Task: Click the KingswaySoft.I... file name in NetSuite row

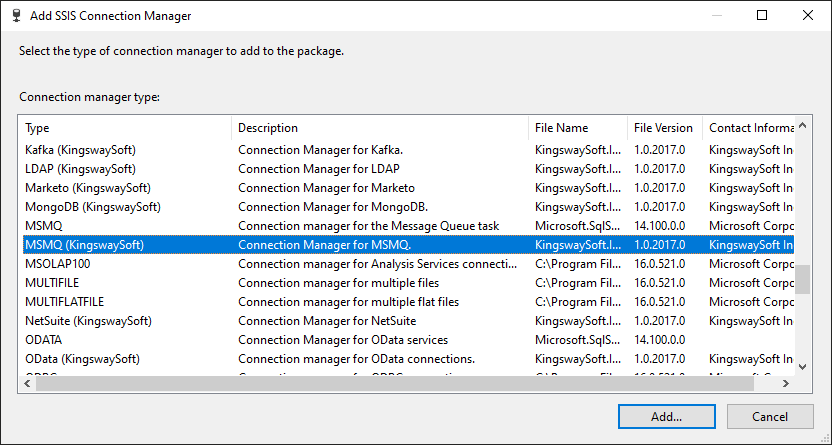Action: (578, 321)
